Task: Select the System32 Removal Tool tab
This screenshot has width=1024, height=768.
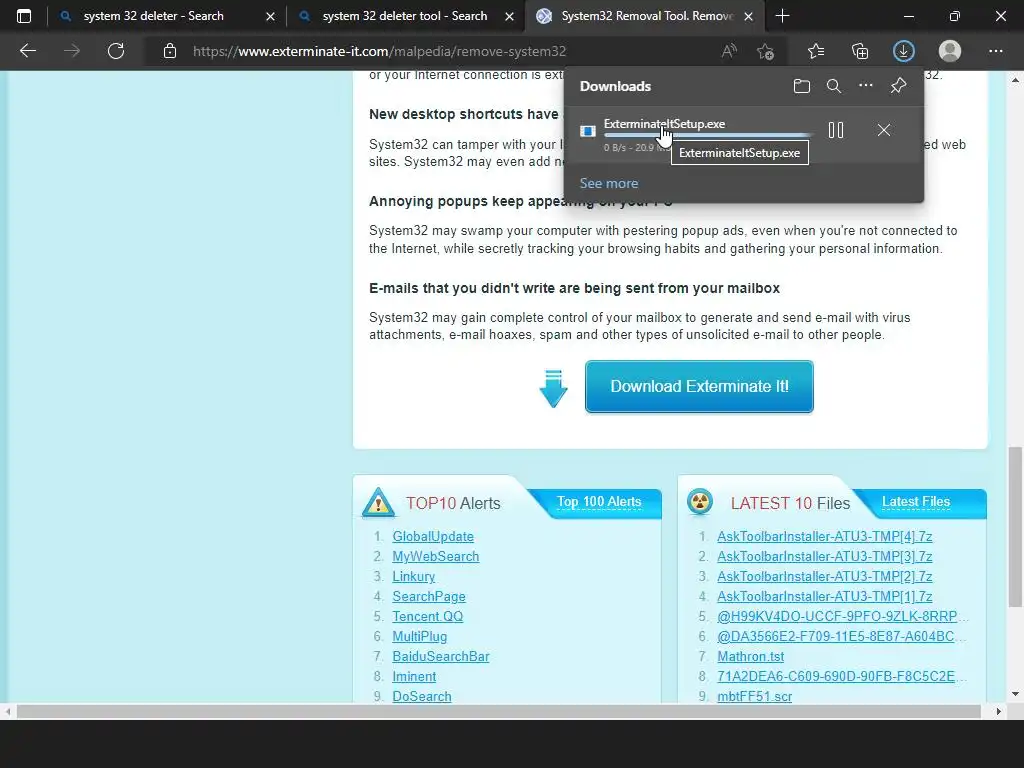Action: [x=647, y=16]
